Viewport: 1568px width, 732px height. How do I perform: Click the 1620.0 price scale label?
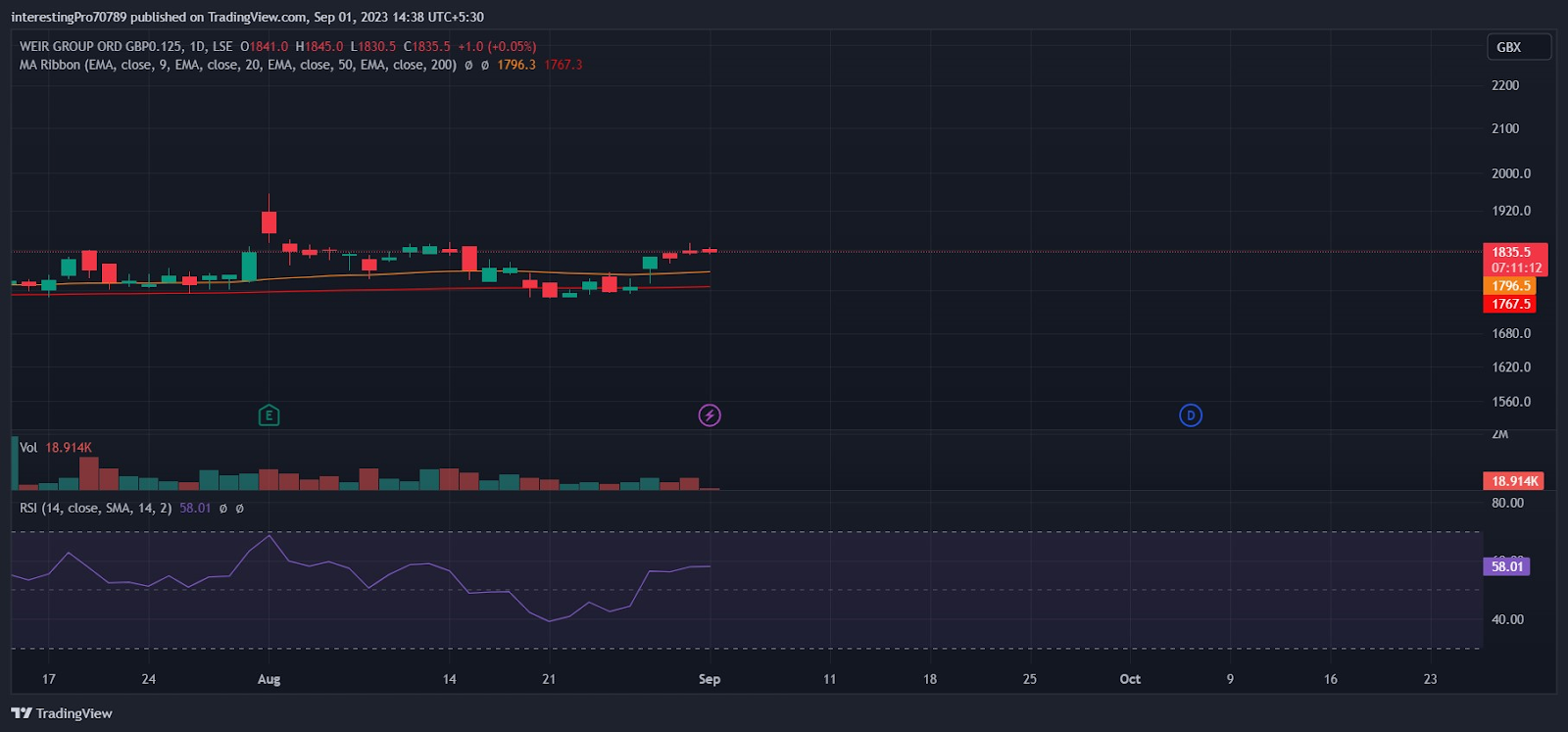pos(1511,367)
